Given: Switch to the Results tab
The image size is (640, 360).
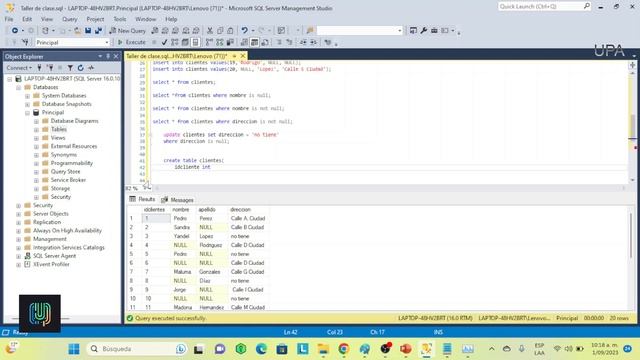Looking at the screenshot, I should point(142,199).
